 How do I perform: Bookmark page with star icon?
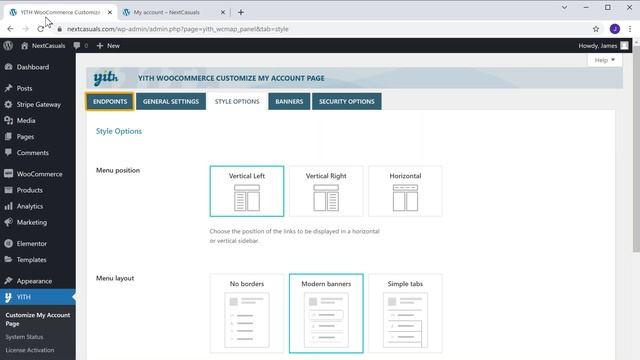point(596,29)
